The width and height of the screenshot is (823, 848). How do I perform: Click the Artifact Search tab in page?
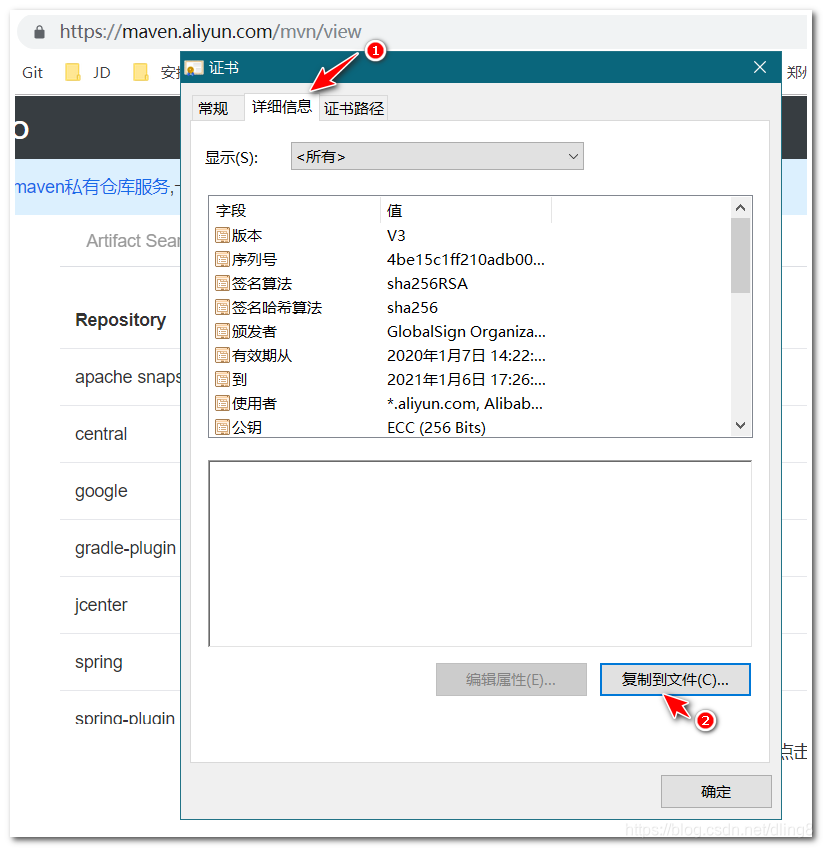133,241
